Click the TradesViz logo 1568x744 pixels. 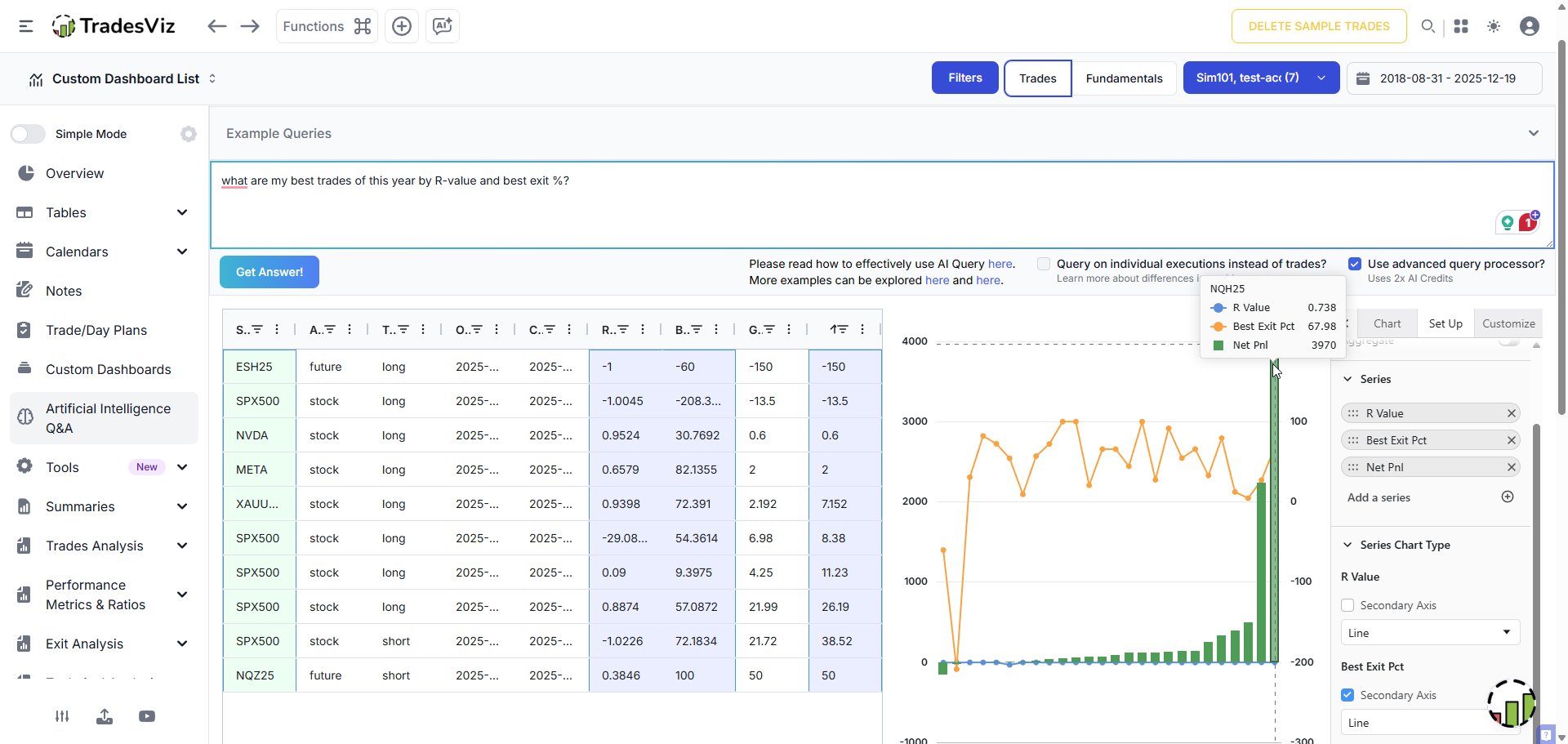pos(114,26)
